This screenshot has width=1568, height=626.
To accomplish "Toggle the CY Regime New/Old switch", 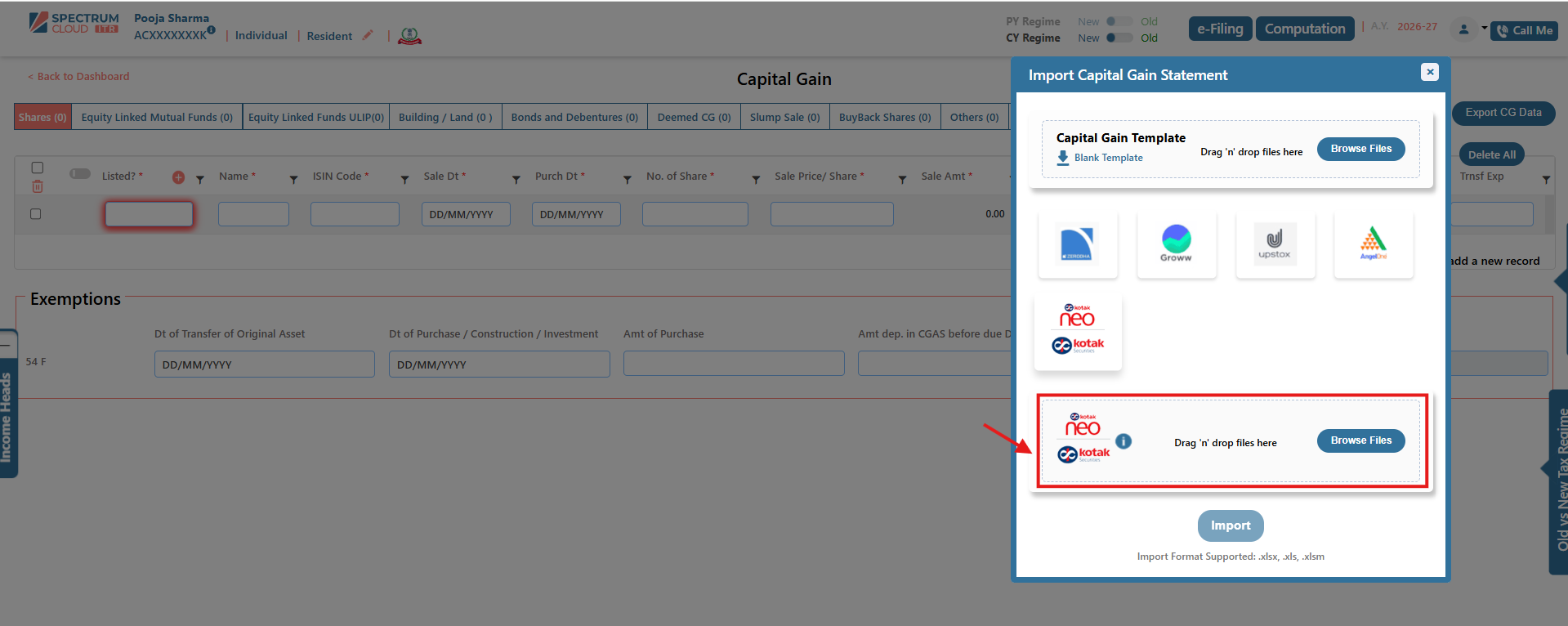I will [x=1119, y=38].
